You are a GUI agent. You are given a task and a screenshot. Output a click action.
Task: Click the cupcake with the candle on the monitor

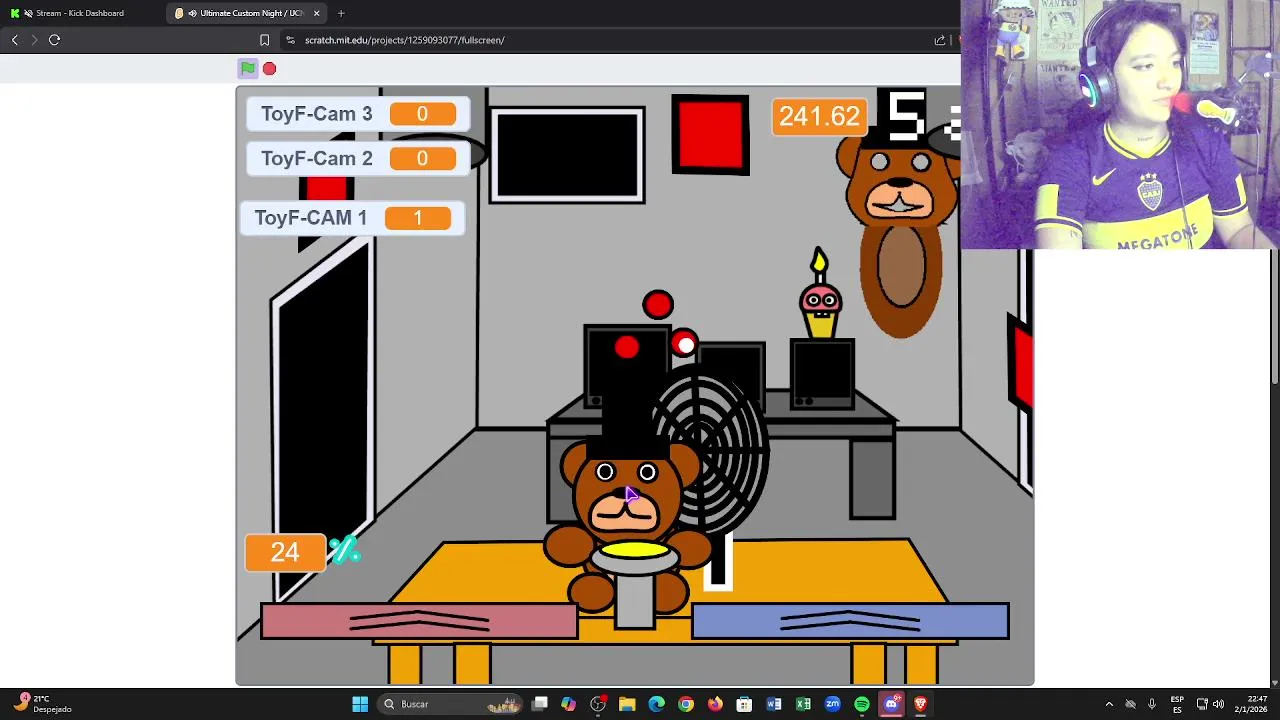point(820,295)
